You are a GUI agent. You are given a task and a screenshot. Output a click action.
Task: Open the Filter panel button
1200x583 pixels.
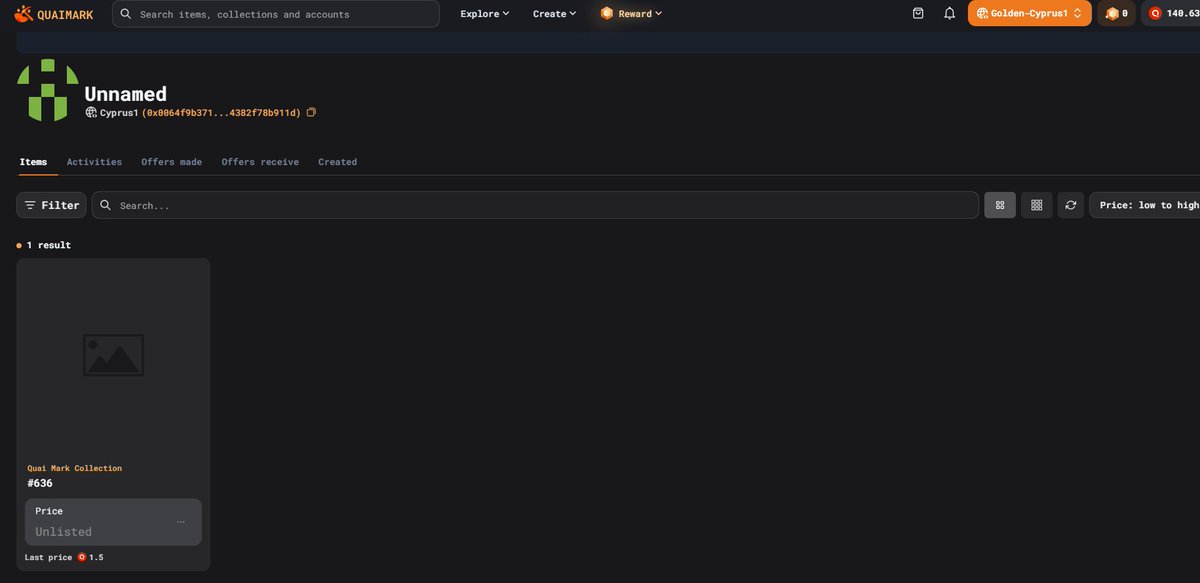click(52, 205)
